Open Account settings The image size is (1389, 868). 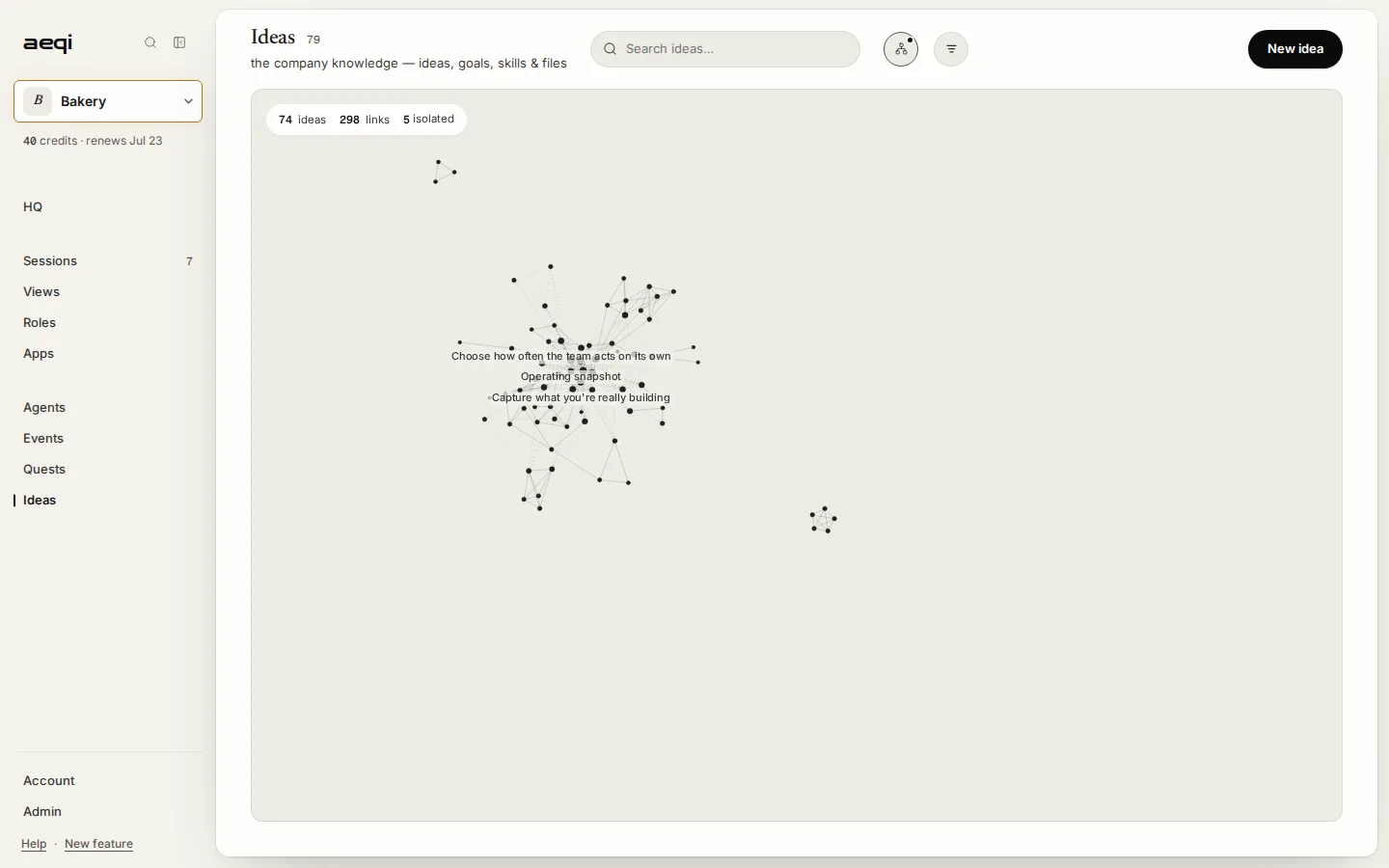tap(49, 780)
